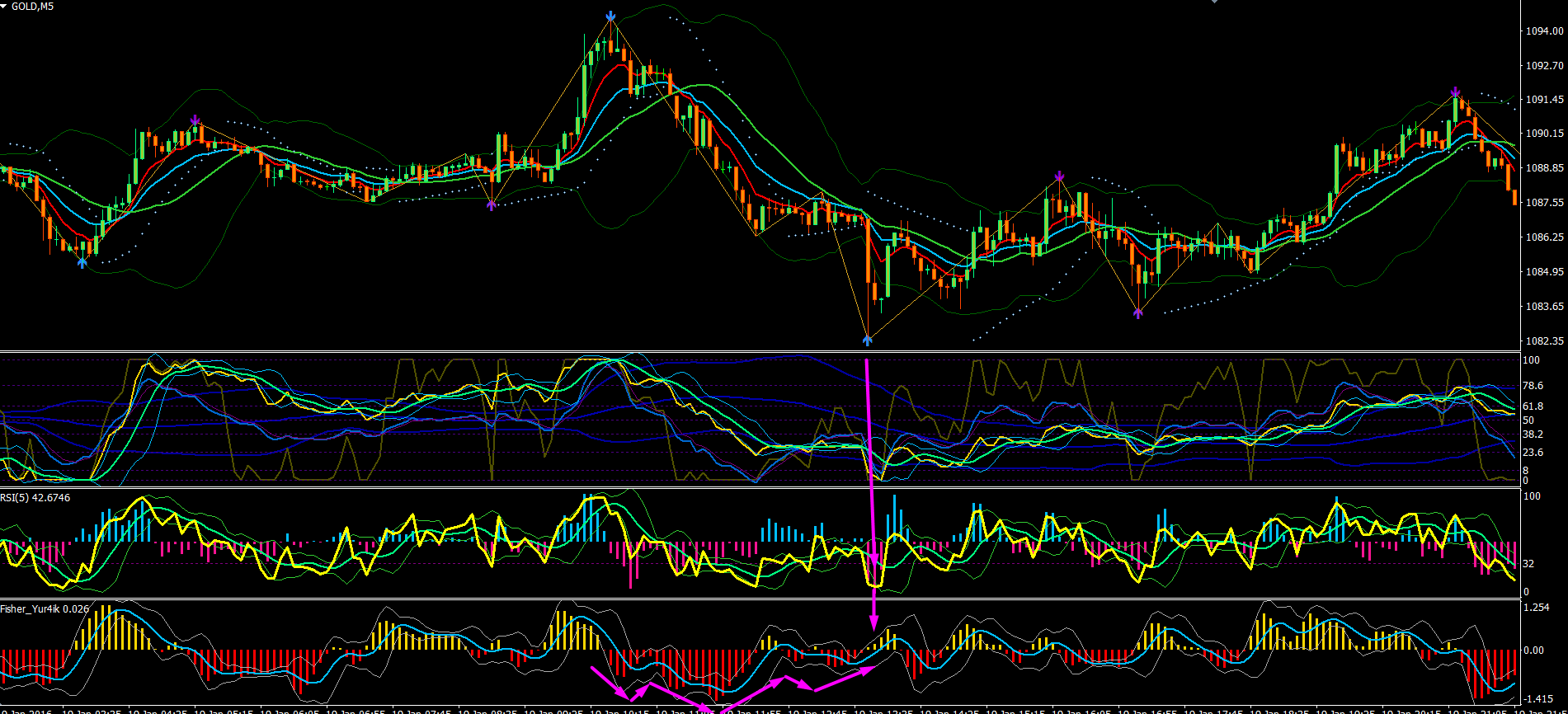Viewport: 1568px width, 714px height.
Task: Click the 1087.55 price axis value
Action: 1544,203
